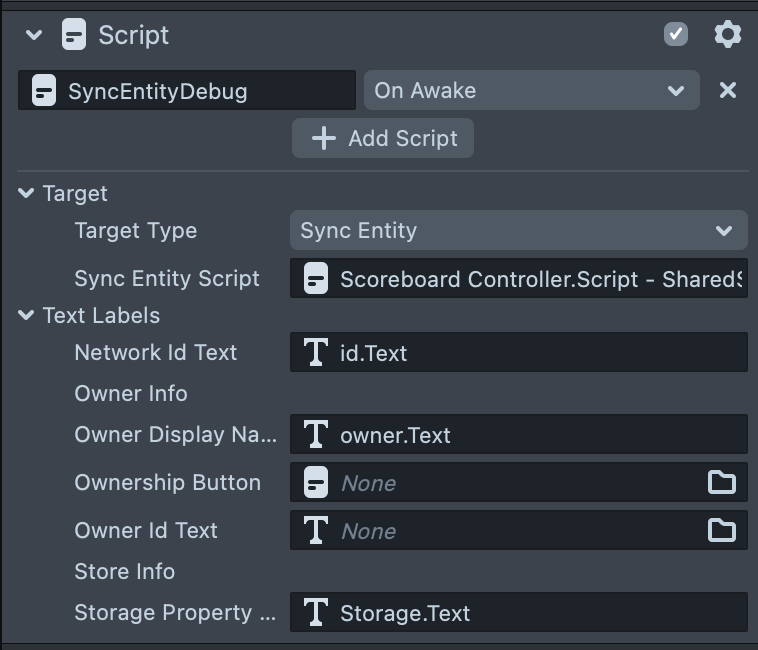The image size is (758, 650).
Task: Select the Ownership Button None field
Action: pyautogui.click(x=500, y=483)
